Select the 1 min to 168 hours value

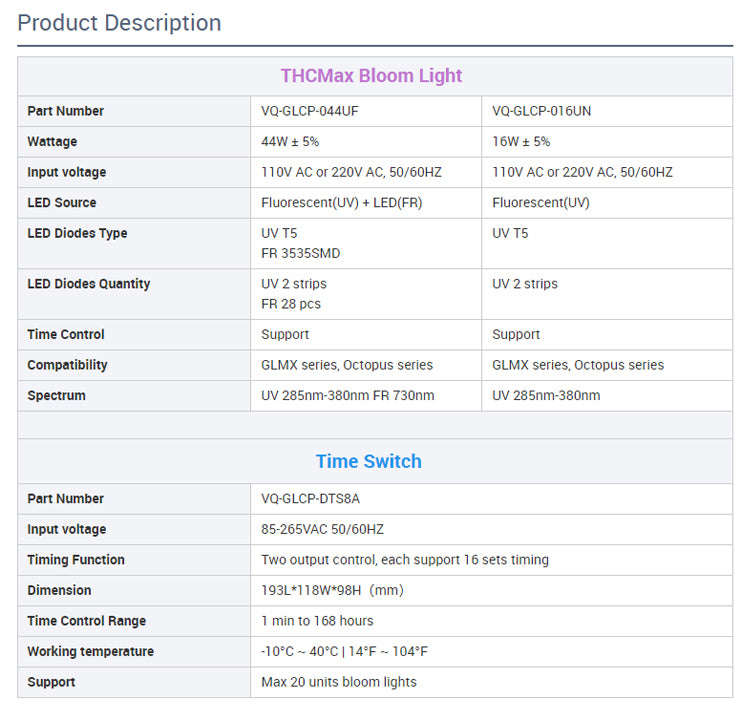pyautogui.click(x=317, y=621)
